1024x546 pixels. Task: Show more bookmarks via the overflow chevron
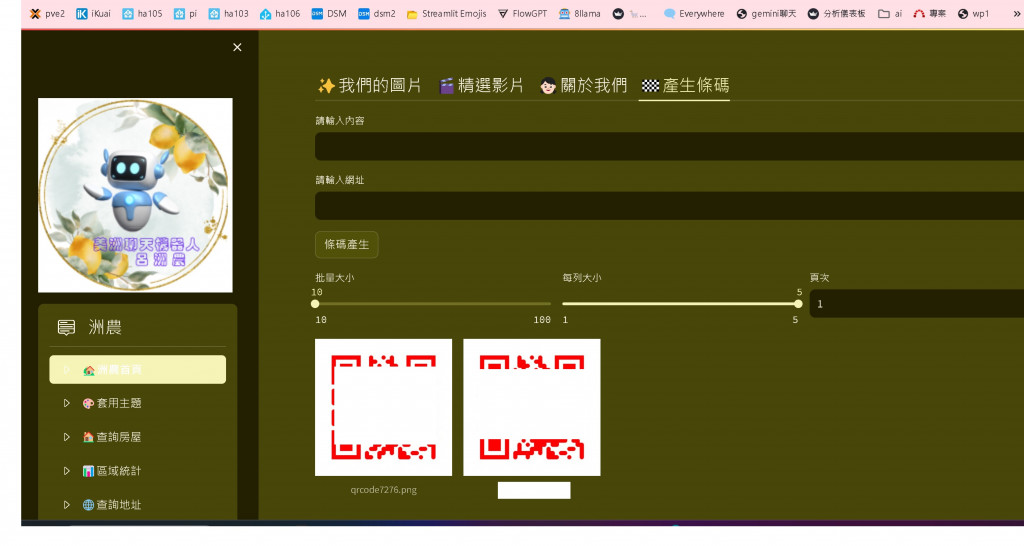(1017, 14)
